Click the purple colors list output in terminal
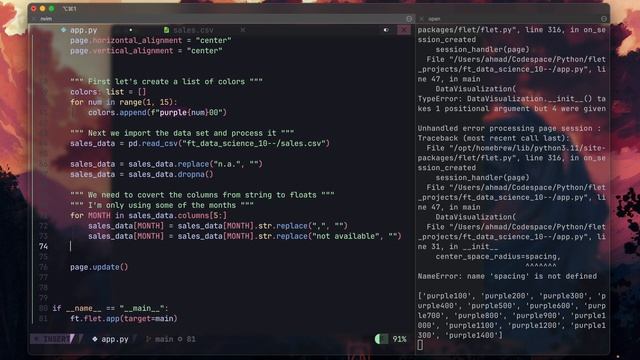Image resolution: width=640 pixels, height=360 pixels. 512,316
